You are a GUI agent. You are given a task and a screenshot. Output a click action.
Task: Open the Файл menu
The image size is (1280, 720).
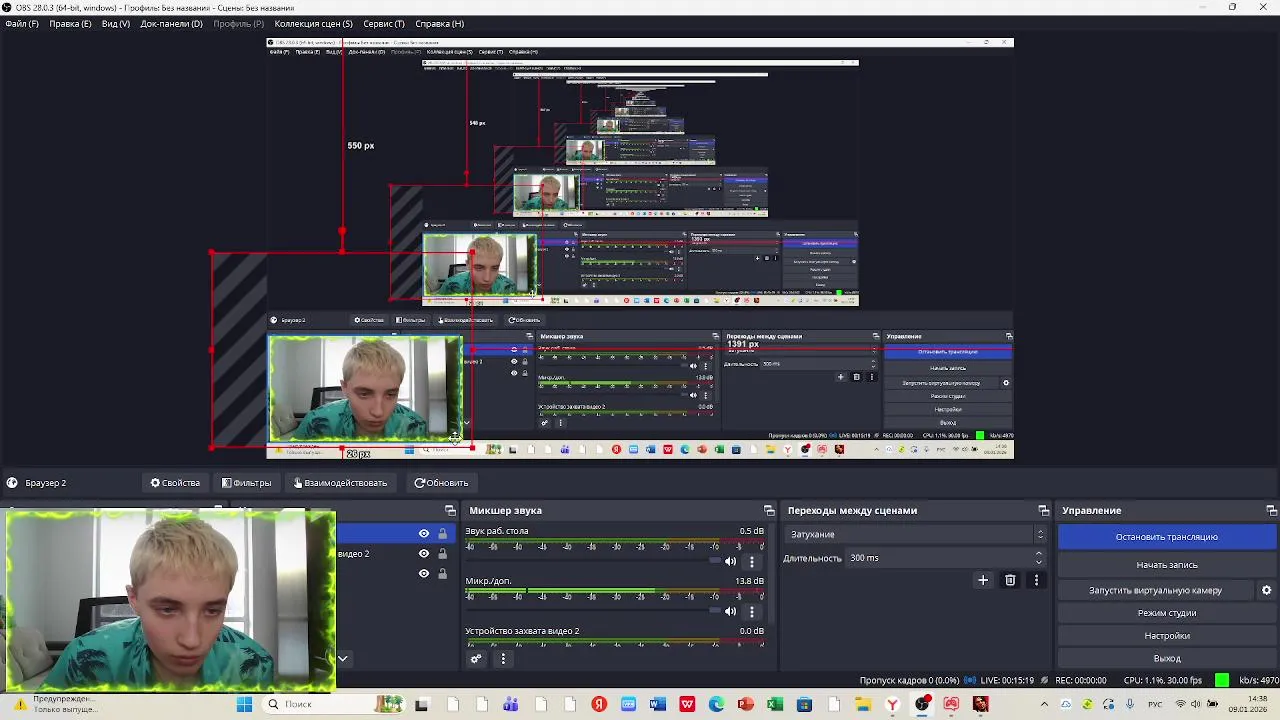pyautogui.click(x=21, y=23)
